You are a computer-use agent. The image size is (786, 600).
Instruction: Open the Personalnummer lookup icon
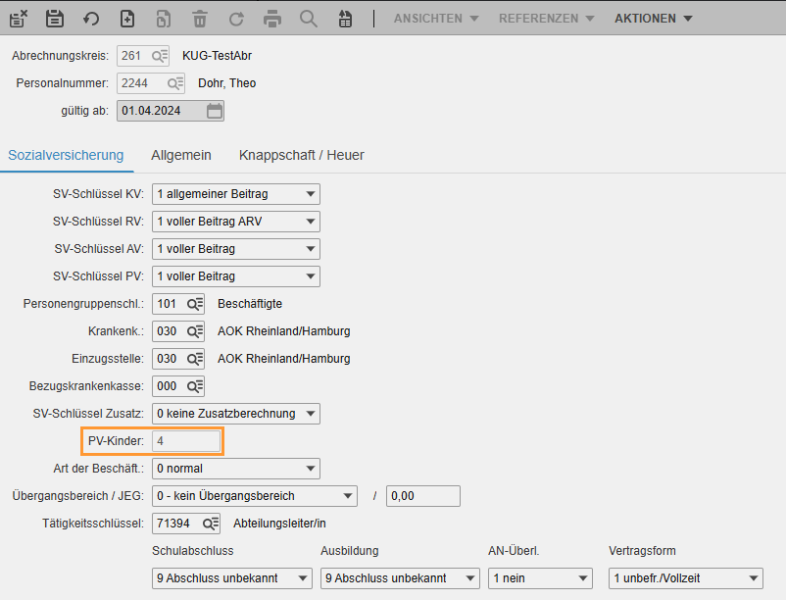pos(175,83)
